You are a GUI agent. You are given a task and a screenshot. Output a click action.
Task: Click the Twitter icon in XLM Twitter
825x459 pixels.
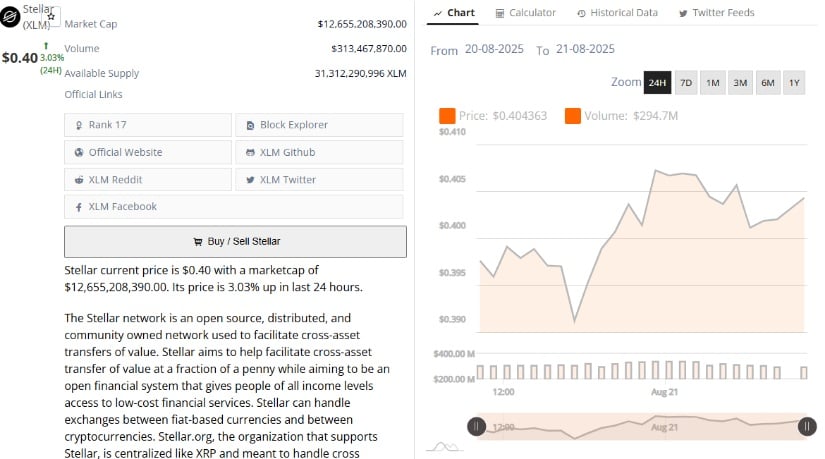[x=250, y=180]
